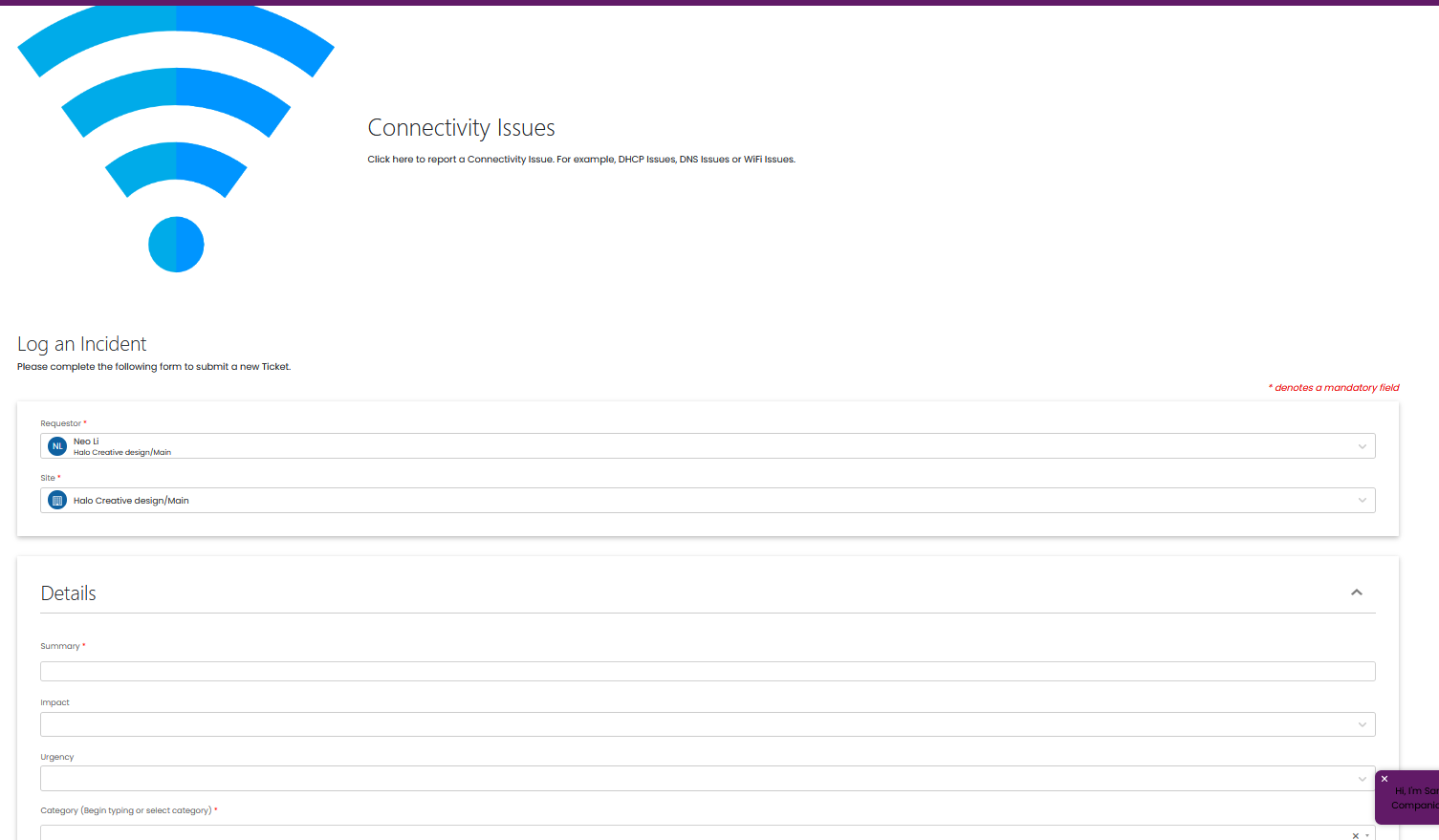This screenshot has height=840, width=1439.
Task: Close the purple chat companion popup
Action: coord(1384,779)
